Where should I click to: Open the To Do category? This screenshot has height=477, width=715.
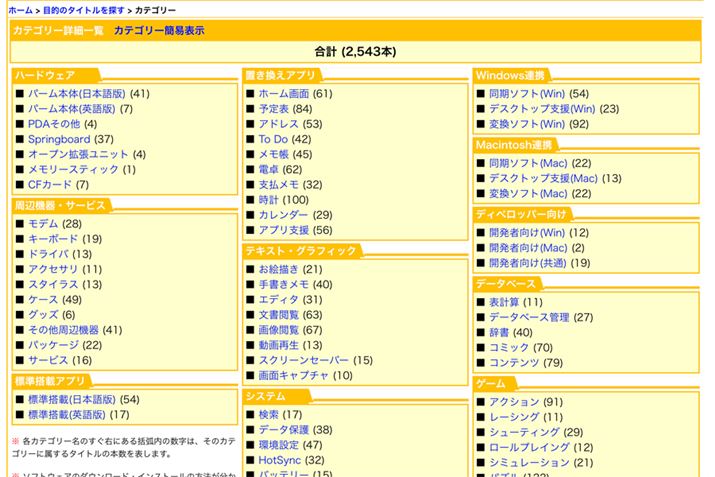(273, 139)
